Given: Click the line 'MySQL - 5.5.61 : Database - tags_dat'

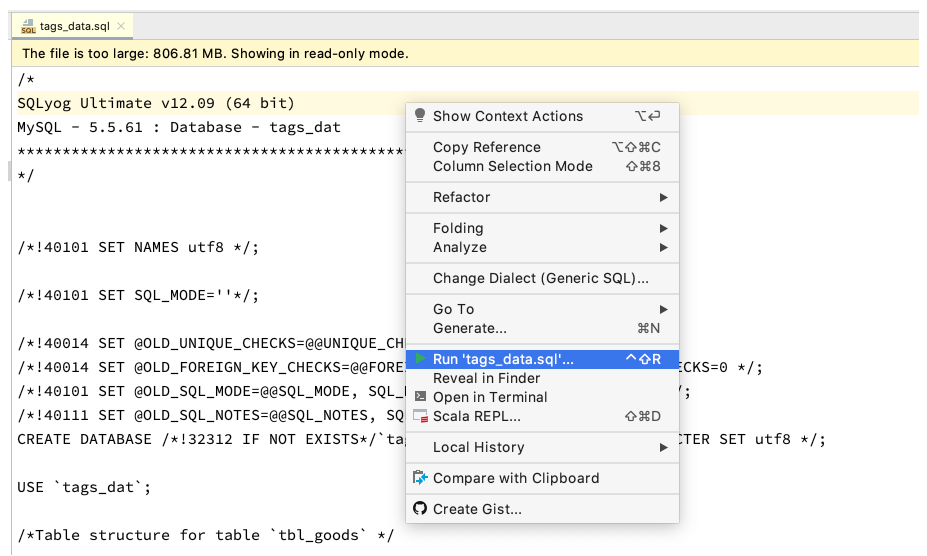Looking at the screenshot, I should [179, 127].
